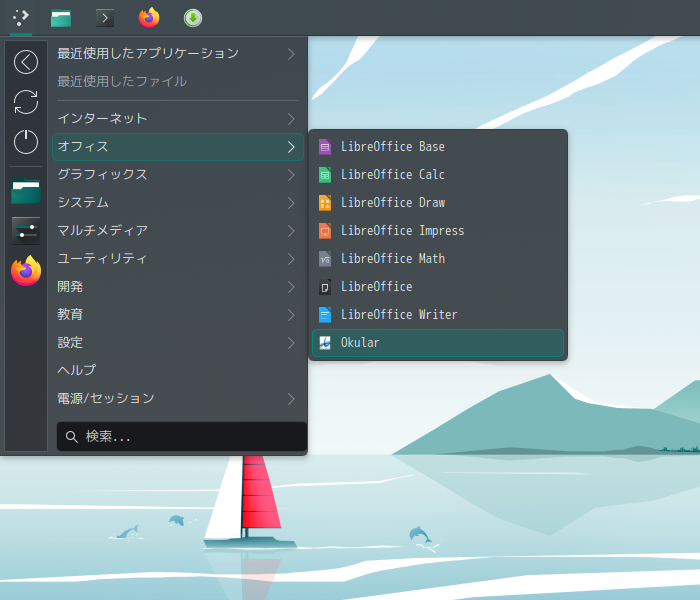
Task: Launch the terminal from the top panel
Action: (x=105, y=18)
